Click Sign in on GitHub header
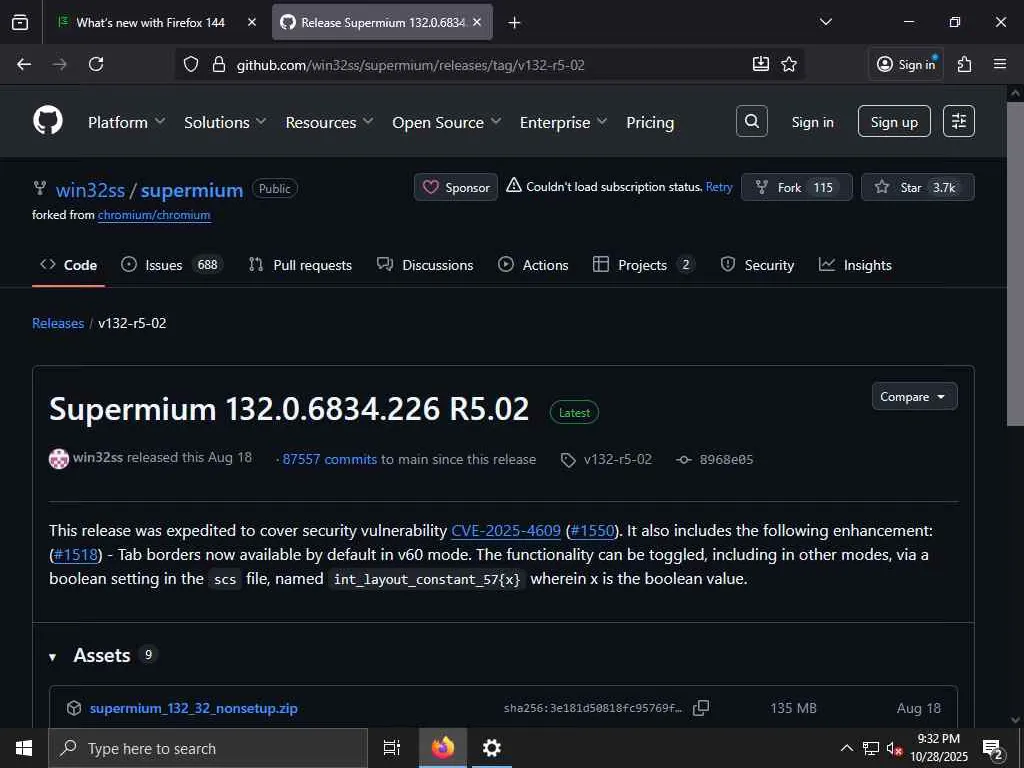Viewport: 1024px width, 768px height. pyautogui.click(x=812, y=122)
